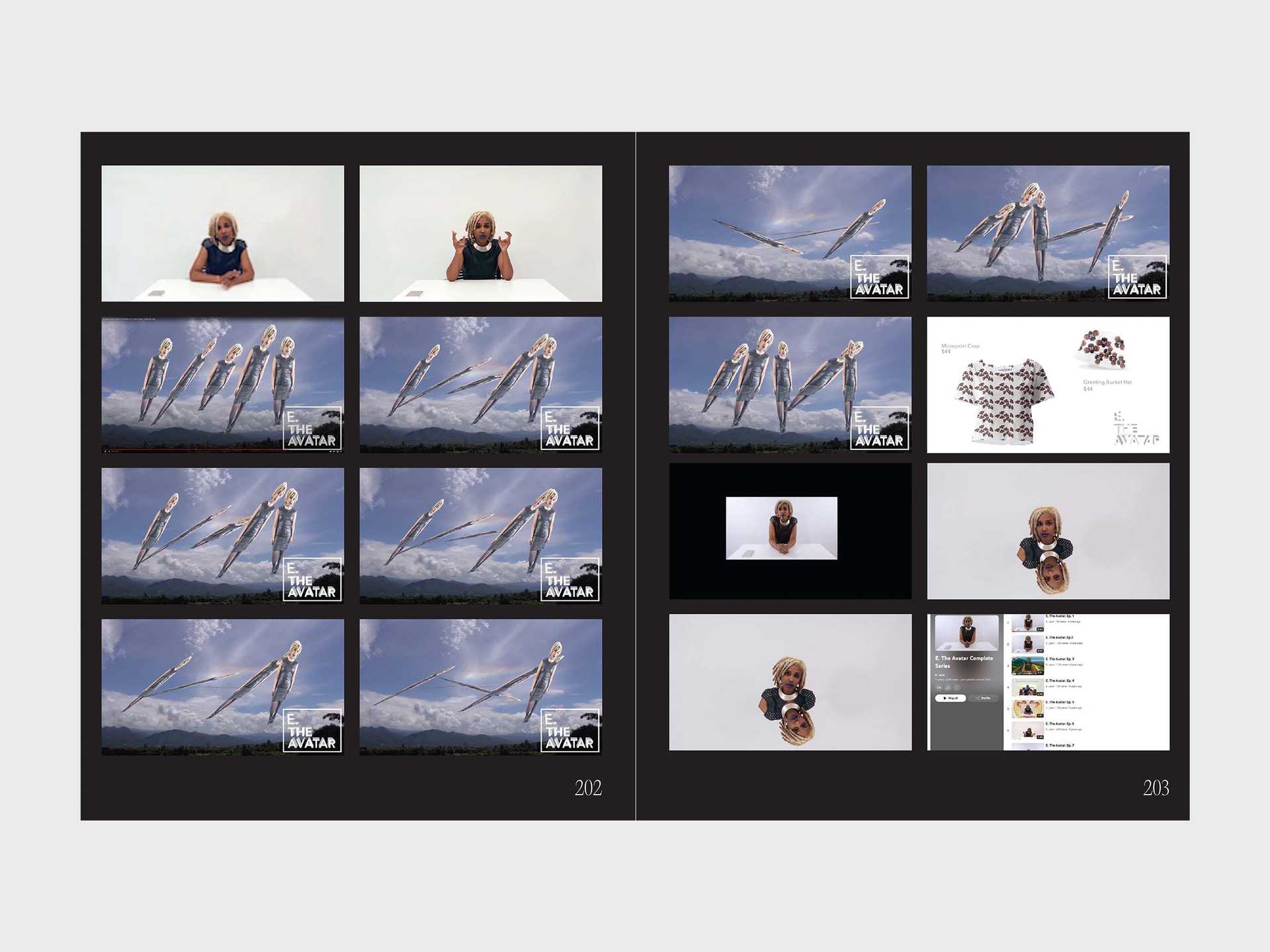Click the Shuffle button in playlist
The height and width of the screenshot is (952, 1270).
[984, 698]
